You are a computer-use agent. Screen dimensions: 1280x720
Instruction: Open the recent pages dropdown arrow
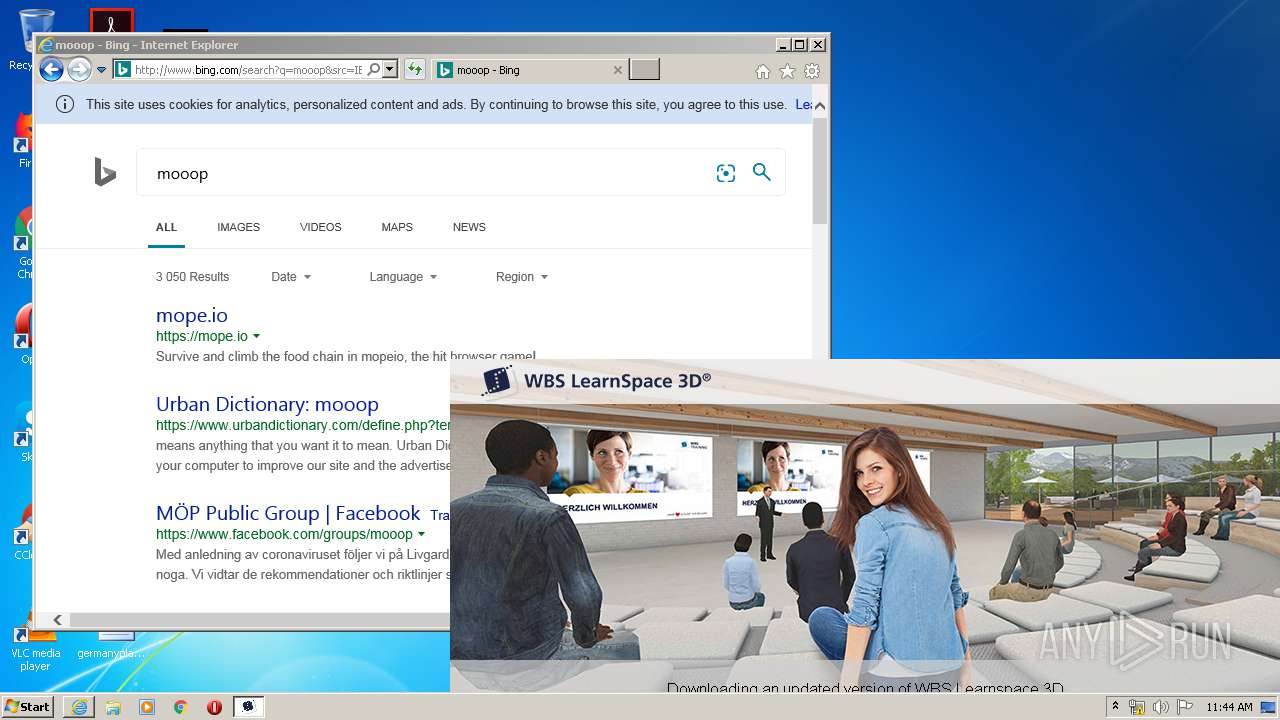(101, 70)
